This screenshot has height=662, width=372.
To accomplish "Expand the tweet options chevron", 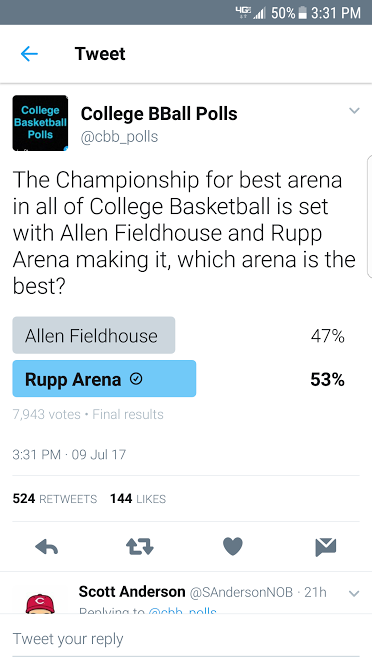I will [x=354, y=111].
